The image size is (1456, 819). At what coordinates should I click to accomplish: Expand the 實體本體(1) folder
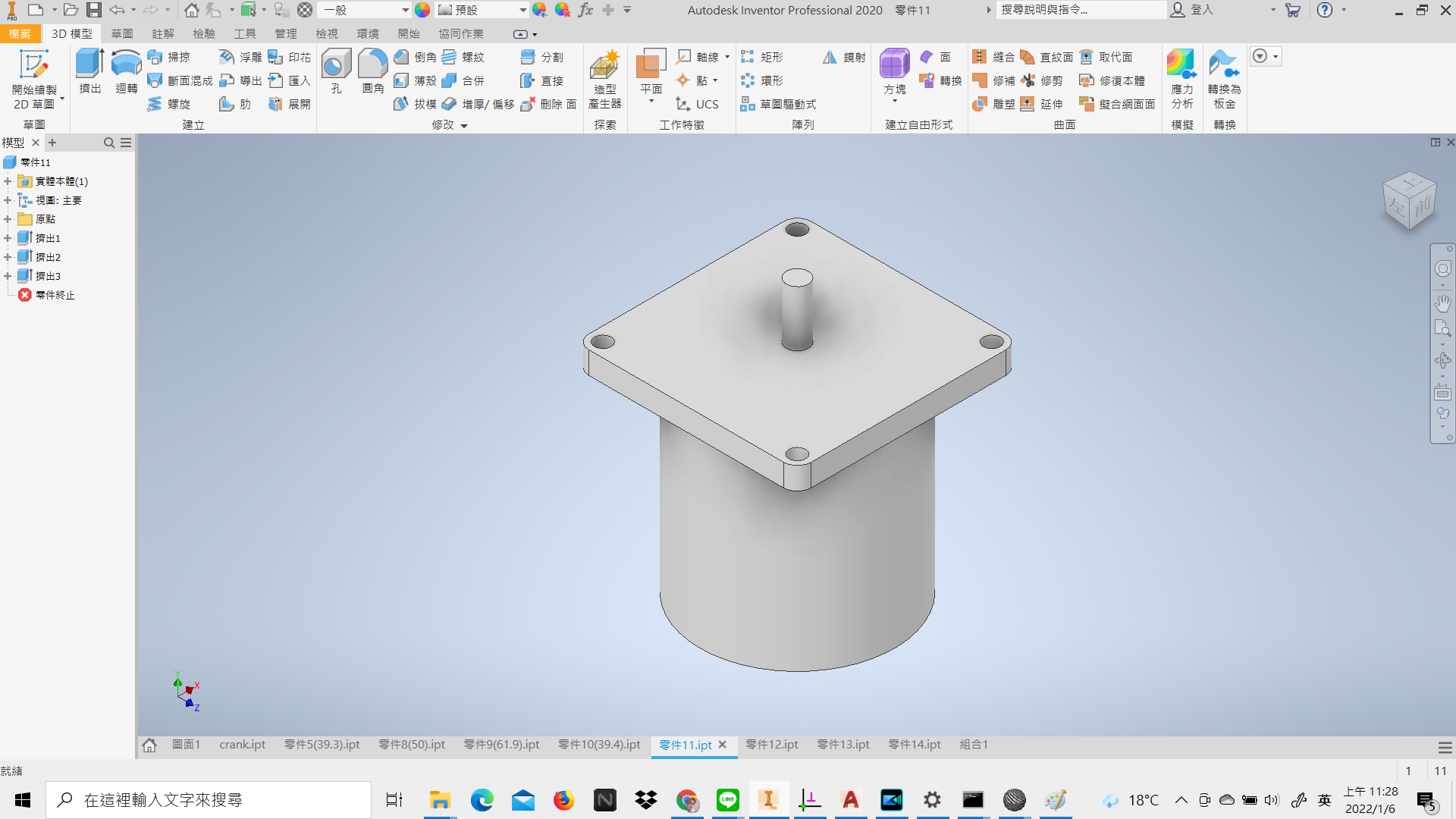[x=8, y=181]
